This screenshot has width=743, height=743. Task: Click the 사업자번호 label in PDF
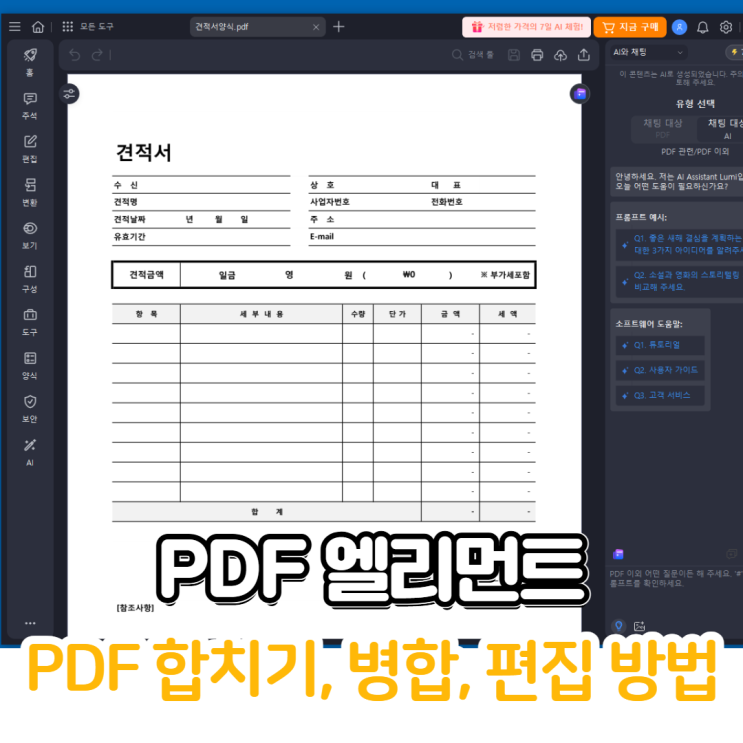(330, 202)
